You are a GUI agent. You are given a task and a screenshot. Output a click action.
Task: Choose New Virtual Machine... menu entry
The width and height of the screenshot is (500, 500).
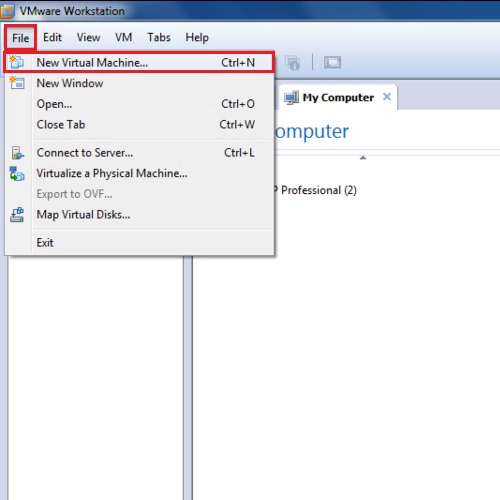[139, 62]
